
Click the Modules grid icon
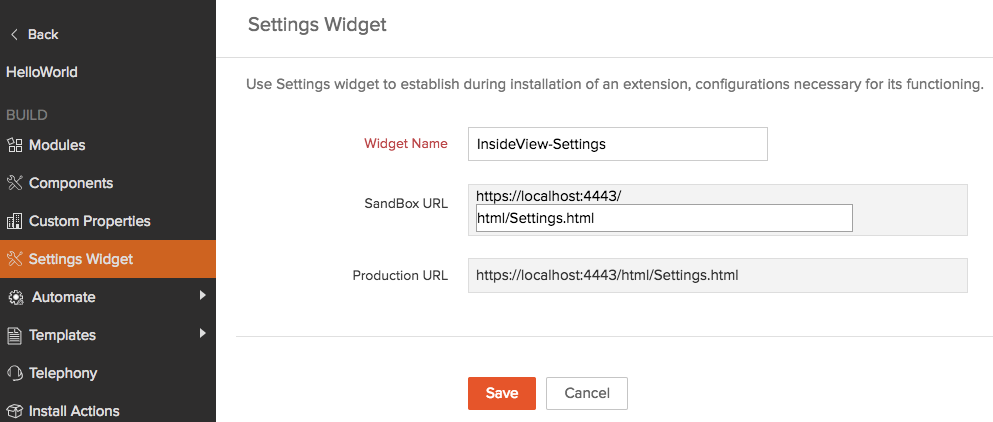(x=14, y=146)
